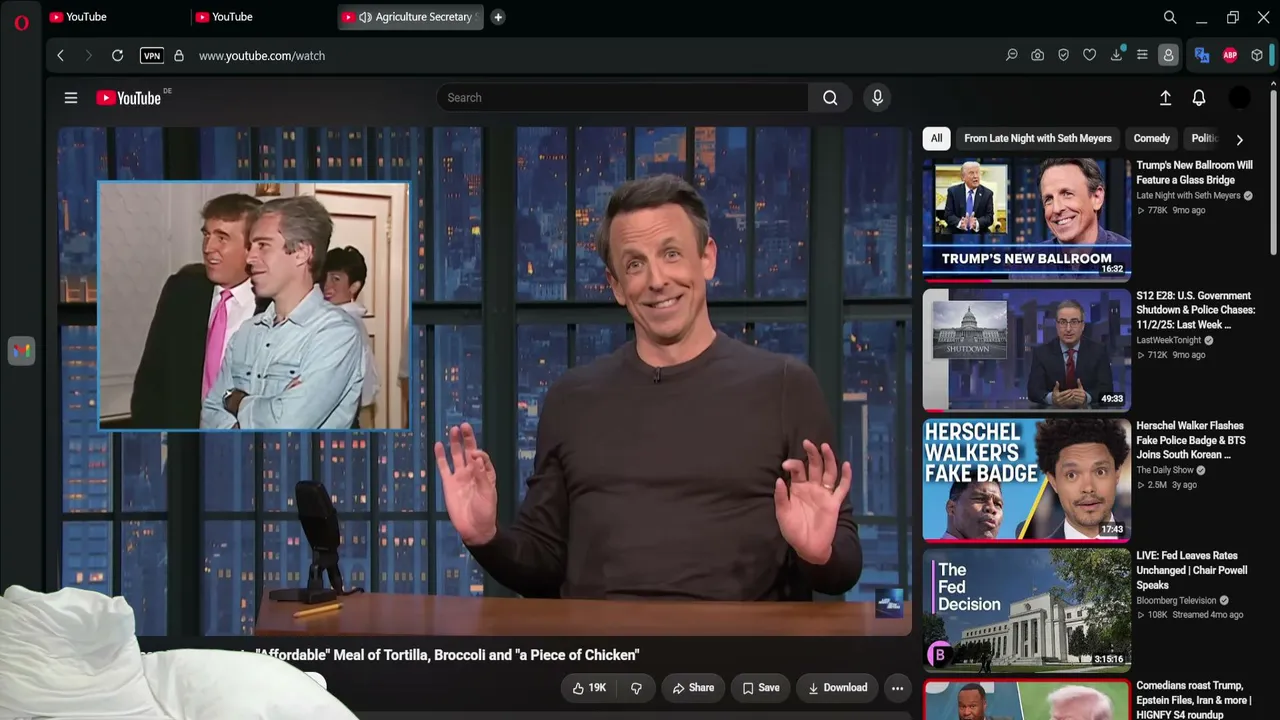Save the video to a playlist
Image resolution: width=1280 pixels, height=720 pixels.
[x=761, y=688]
